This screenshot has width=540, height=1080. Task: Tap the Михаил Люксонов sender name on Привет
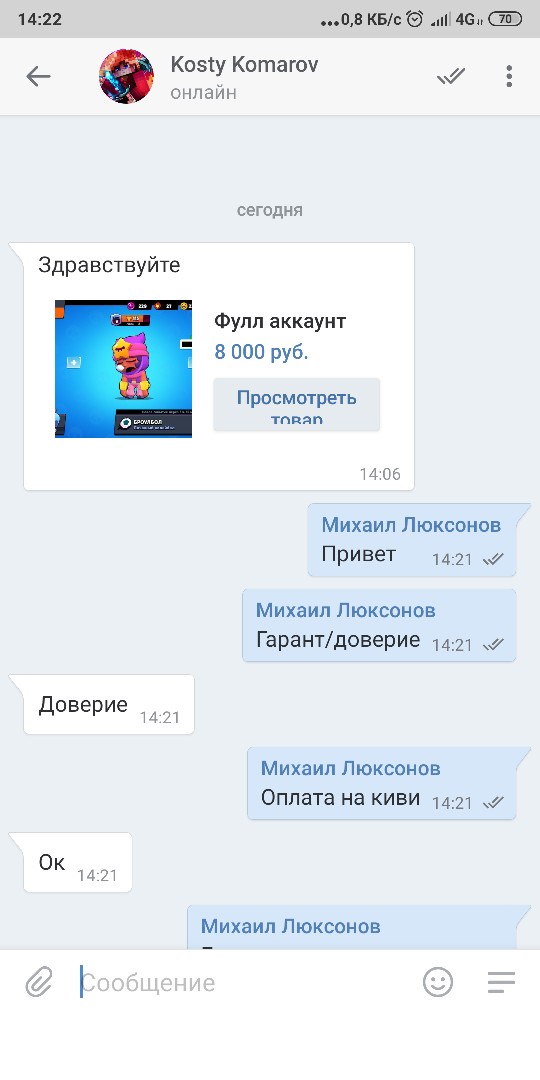tap(411, 526)
